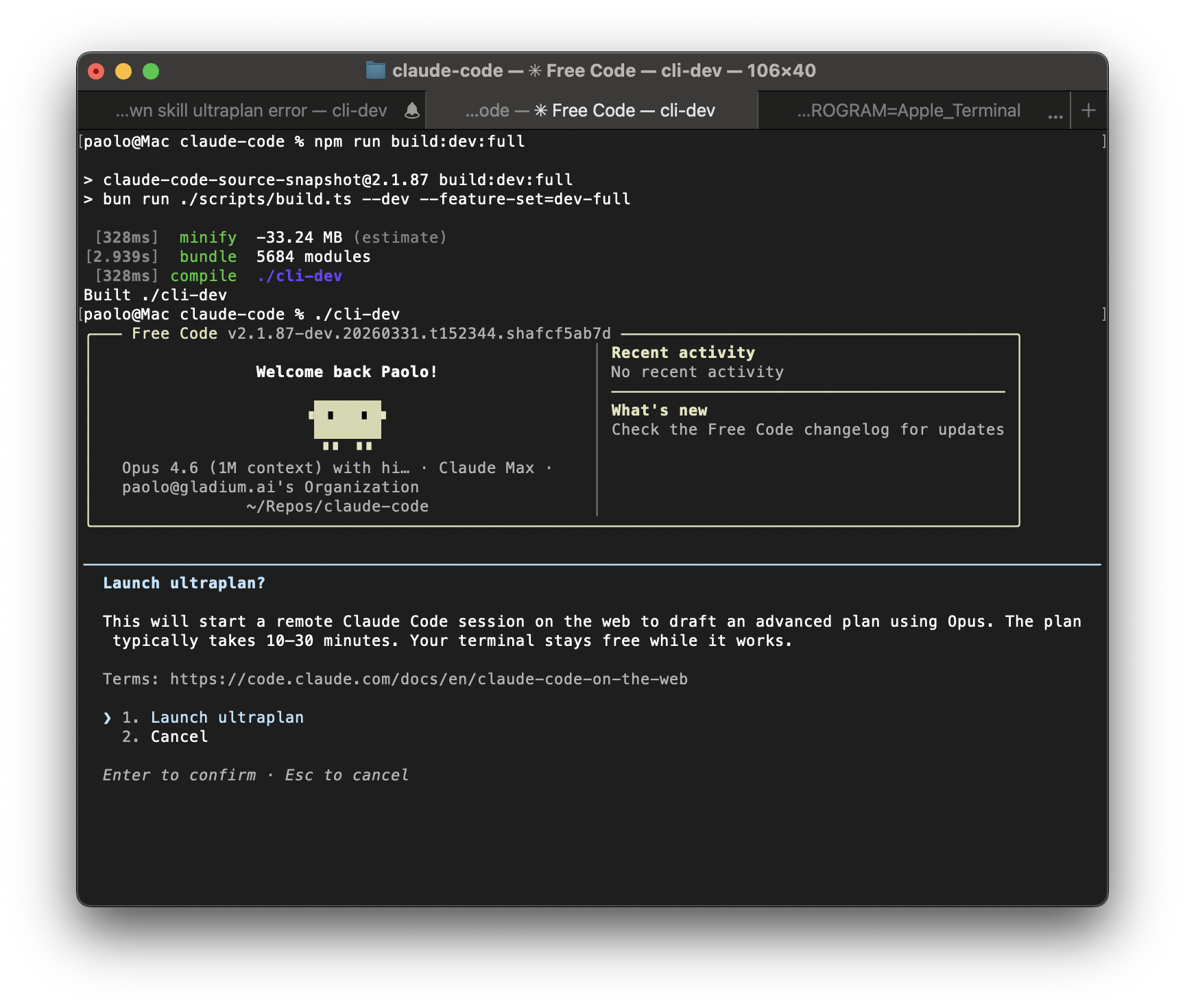Click the Recent activity panel header
The width and height of the screenshot is (1185, 1008).
coord(683,352)
